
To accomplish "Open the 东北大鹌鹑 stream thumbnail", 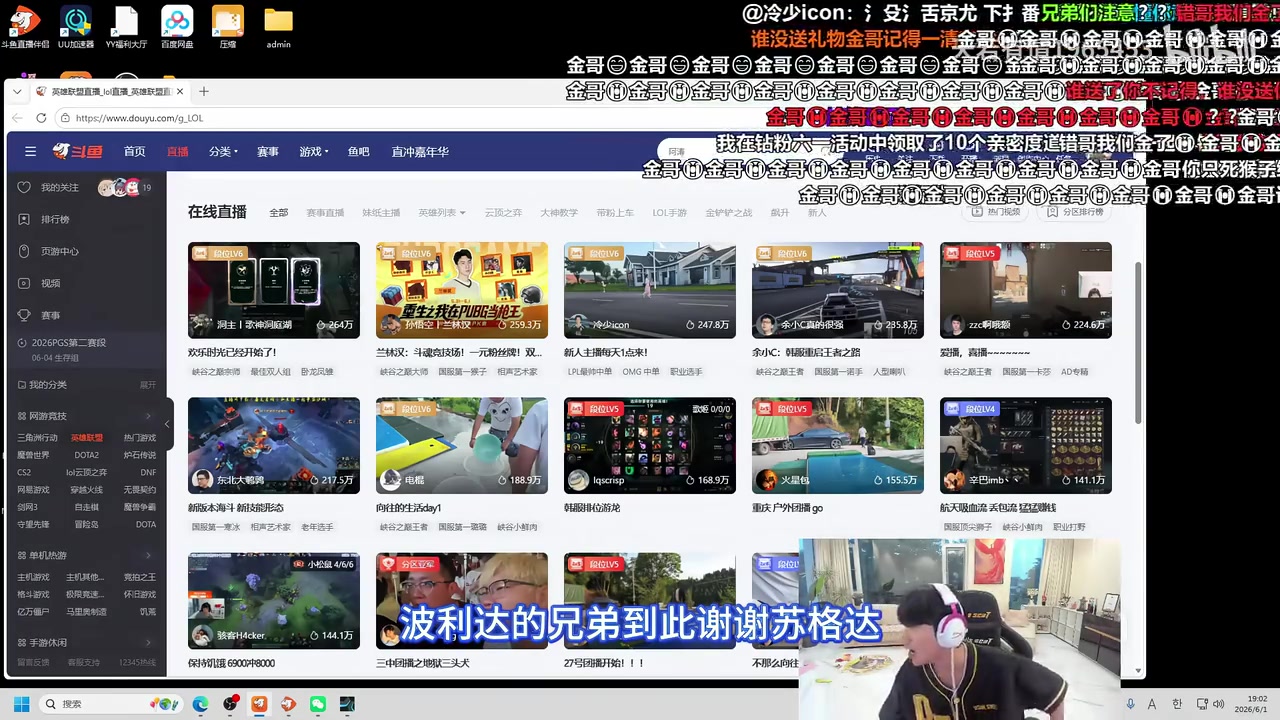I will click(274, 445).
